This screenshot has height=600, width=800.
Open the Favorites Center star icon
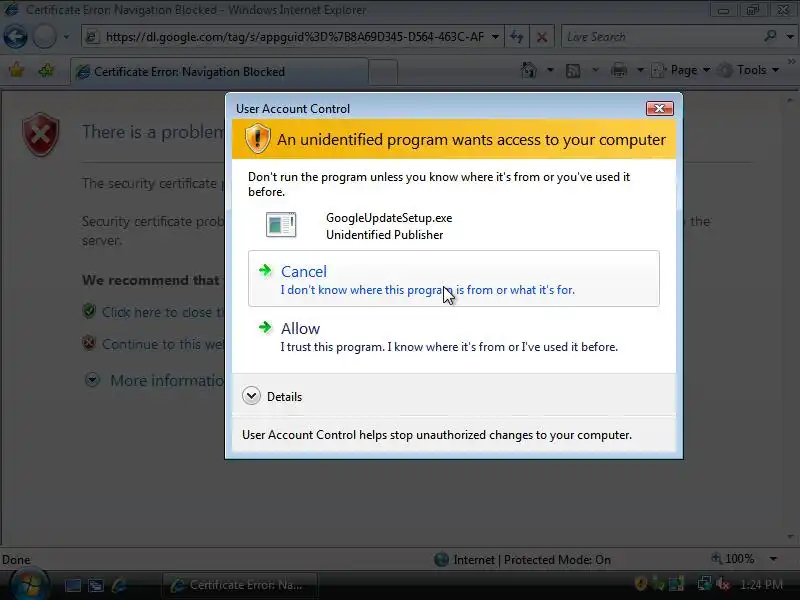[x=16, y=70]
